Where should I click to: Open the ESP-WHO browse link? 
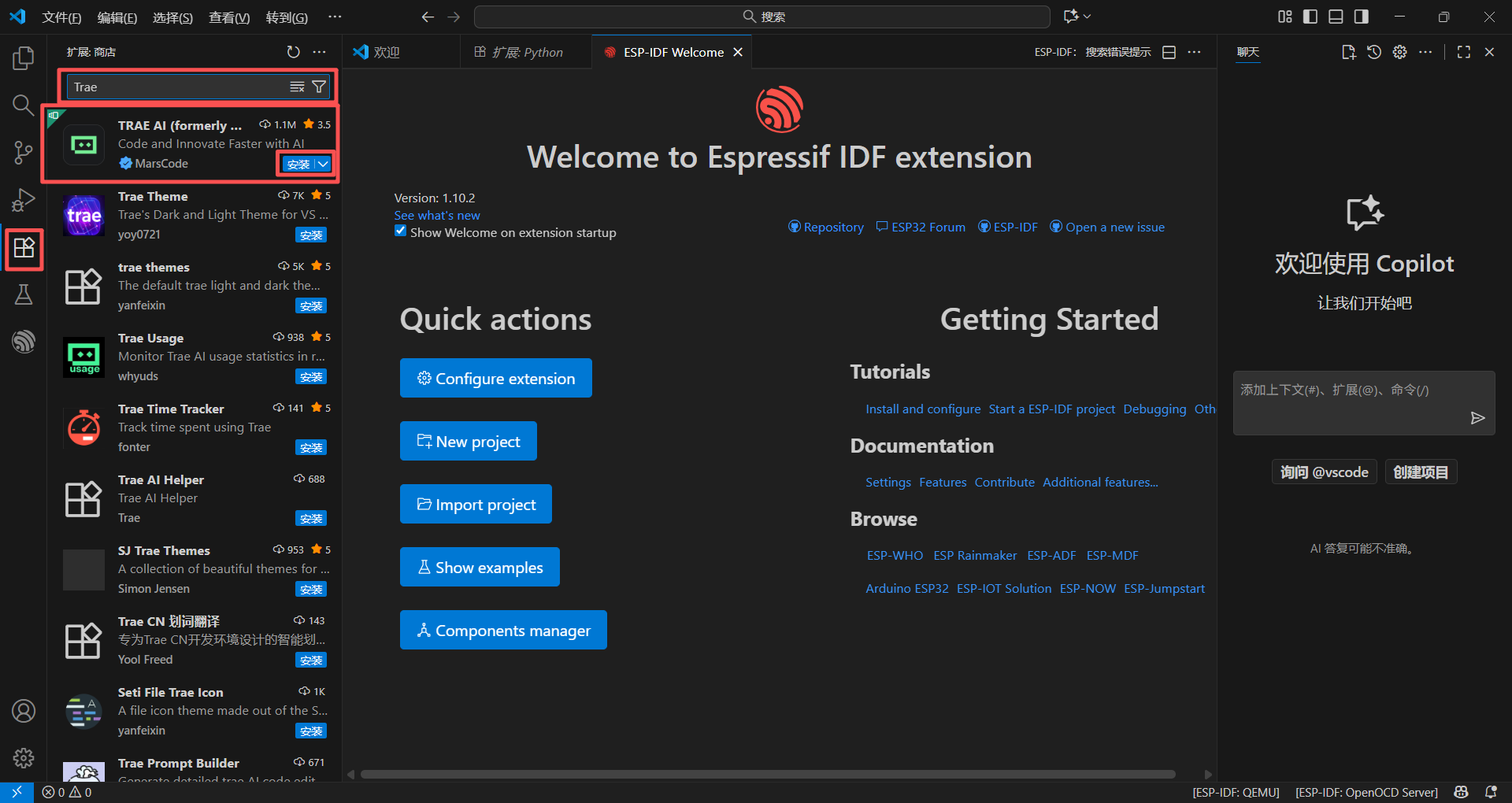coord(895,555)
